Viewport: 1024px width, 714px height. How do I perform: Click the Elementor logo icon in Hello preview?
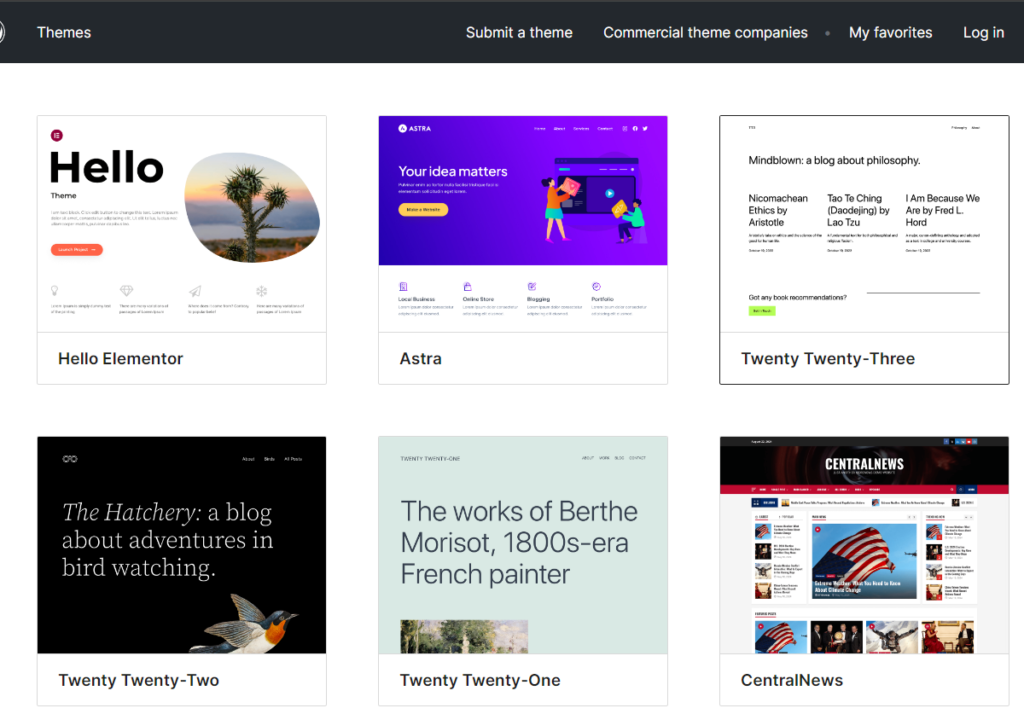click(57, 135)
